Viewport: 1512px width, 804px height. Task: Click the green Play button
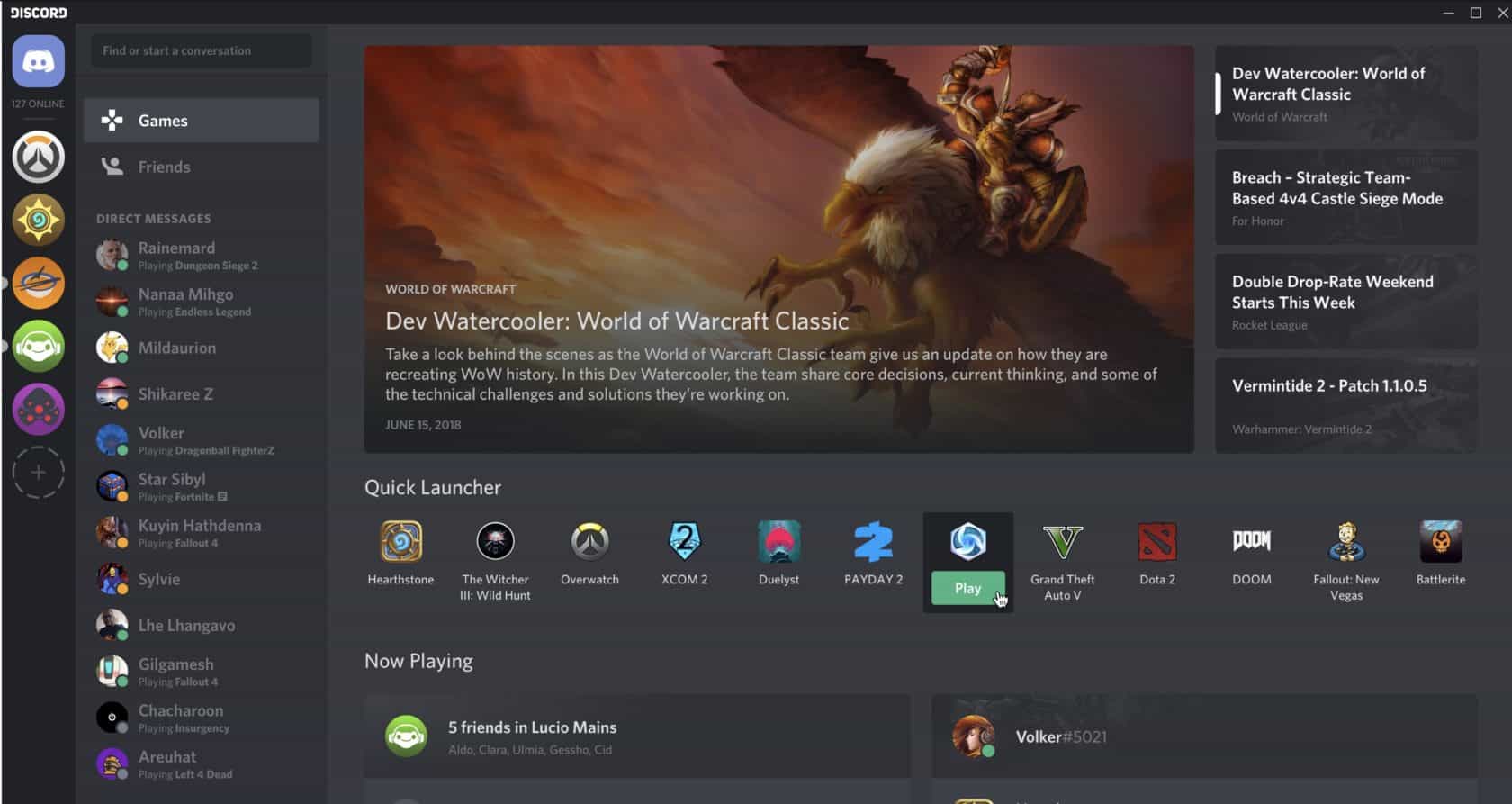[968, 588]
